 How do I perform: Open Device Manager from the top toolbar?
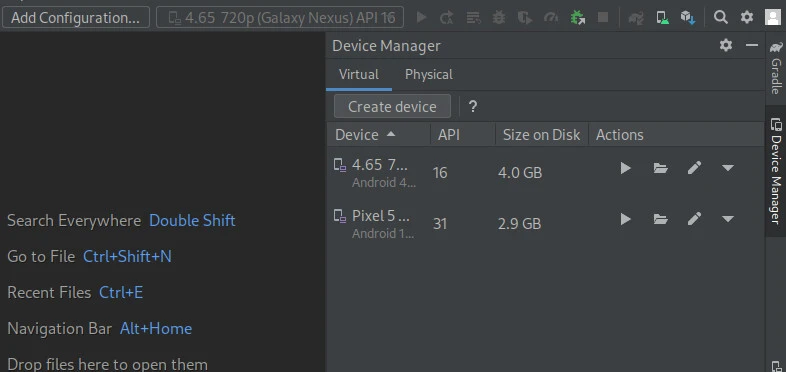tap(662, 18)
